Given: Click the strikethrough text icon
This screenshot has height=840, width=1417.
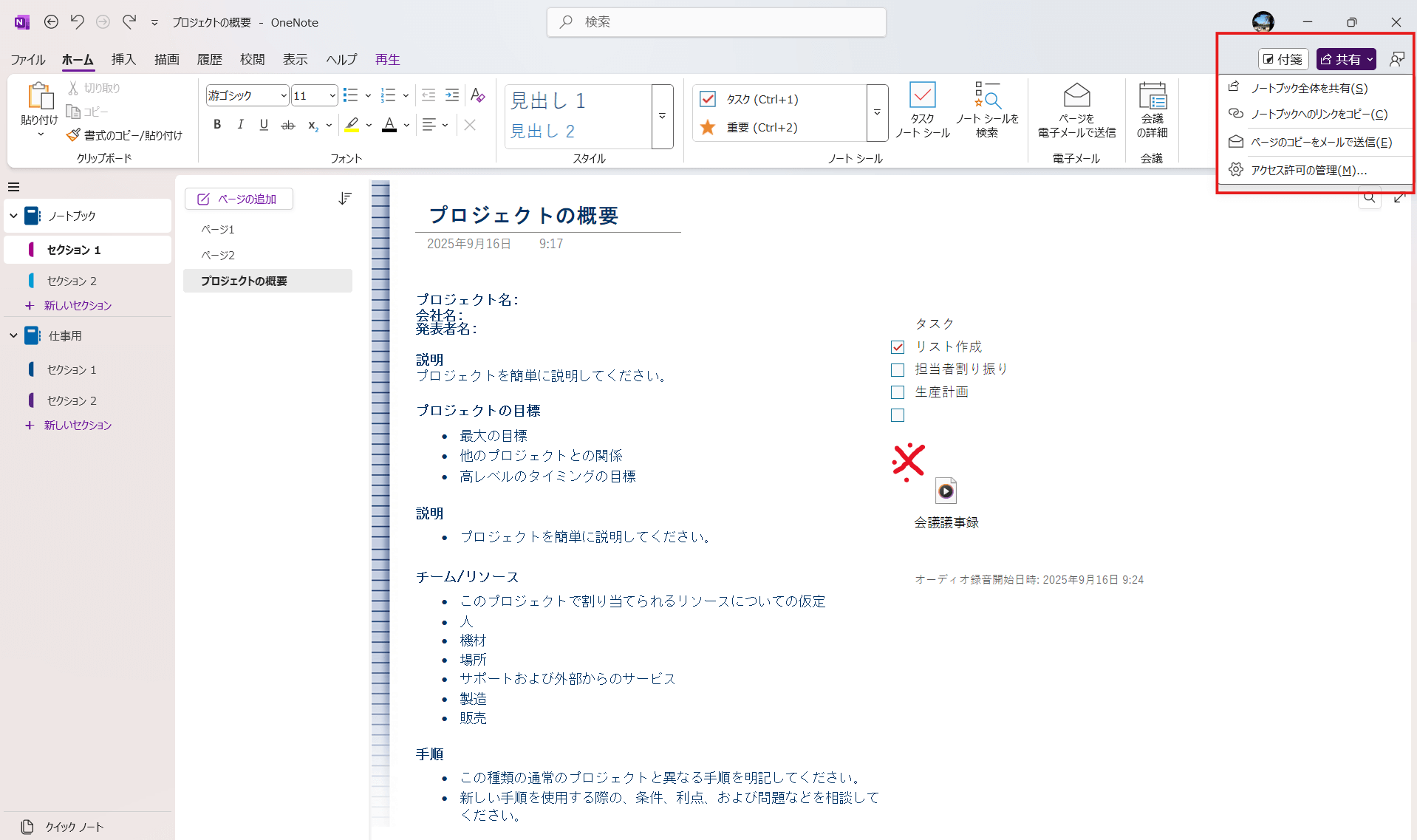Looking at the screenshot, I should coord(288,125).
